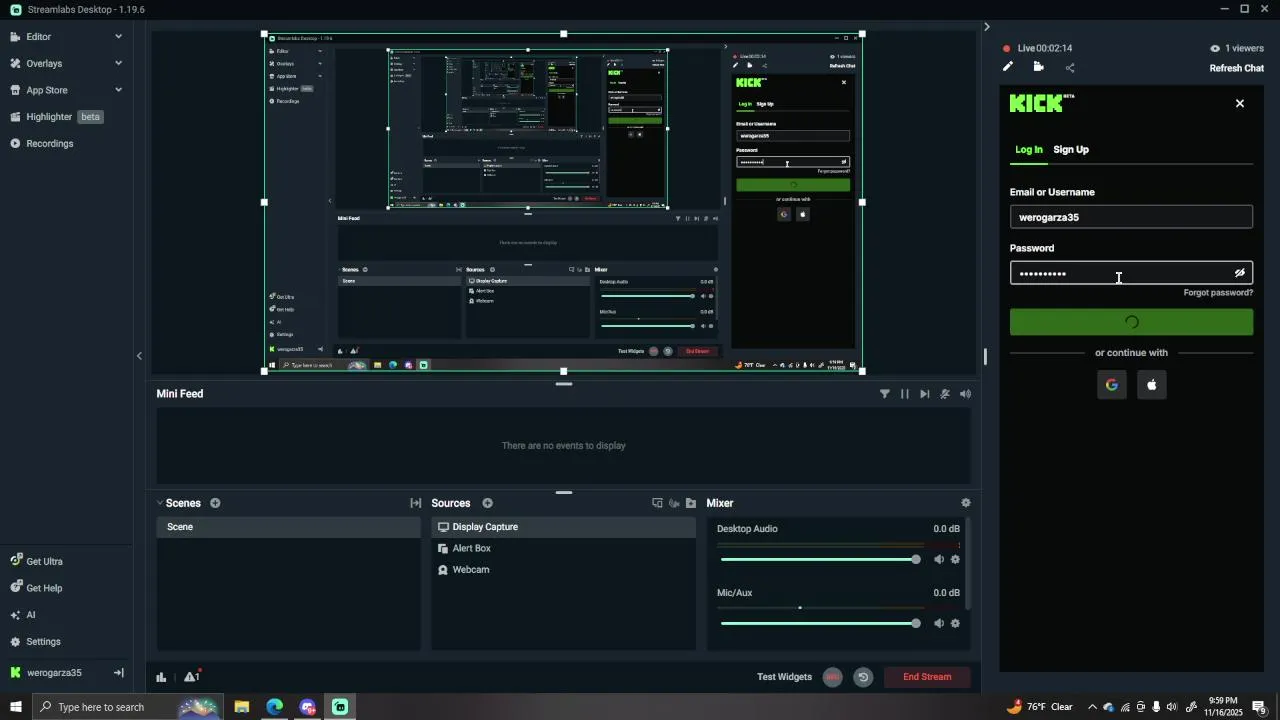Image resolution: width=1280 pixels, height=720 pixels.
Task: Open Desktop Audio source settings gear
Action: click(x=955, y=560)
